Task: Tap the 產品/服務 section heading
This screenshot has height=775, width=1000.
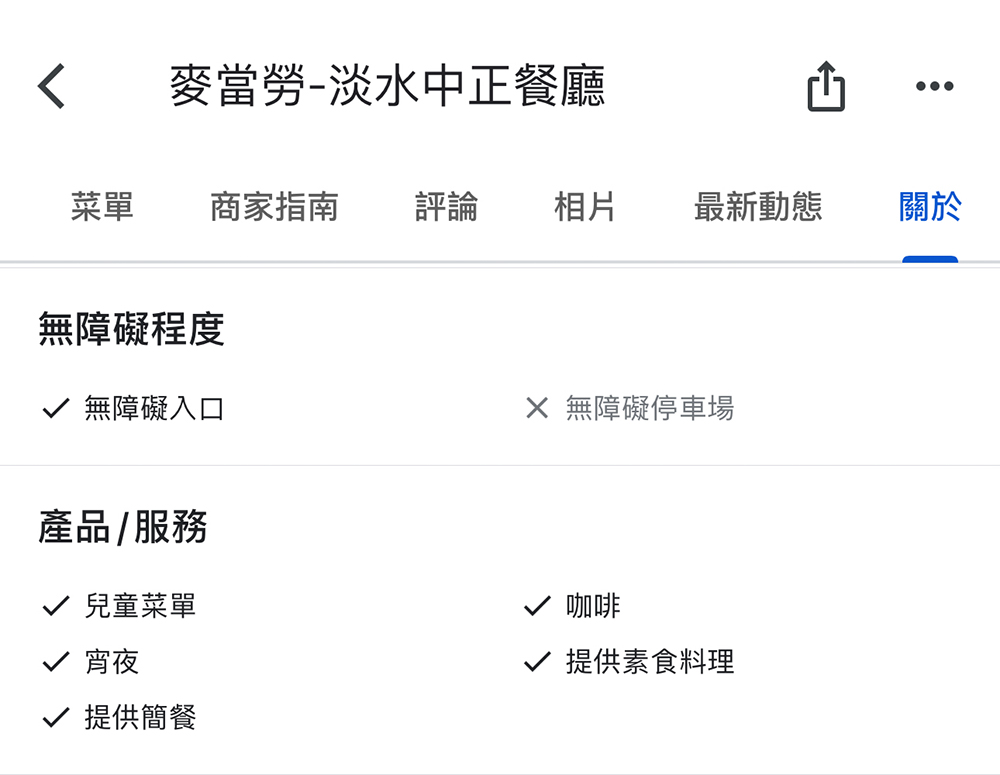Action: (123, 528)
